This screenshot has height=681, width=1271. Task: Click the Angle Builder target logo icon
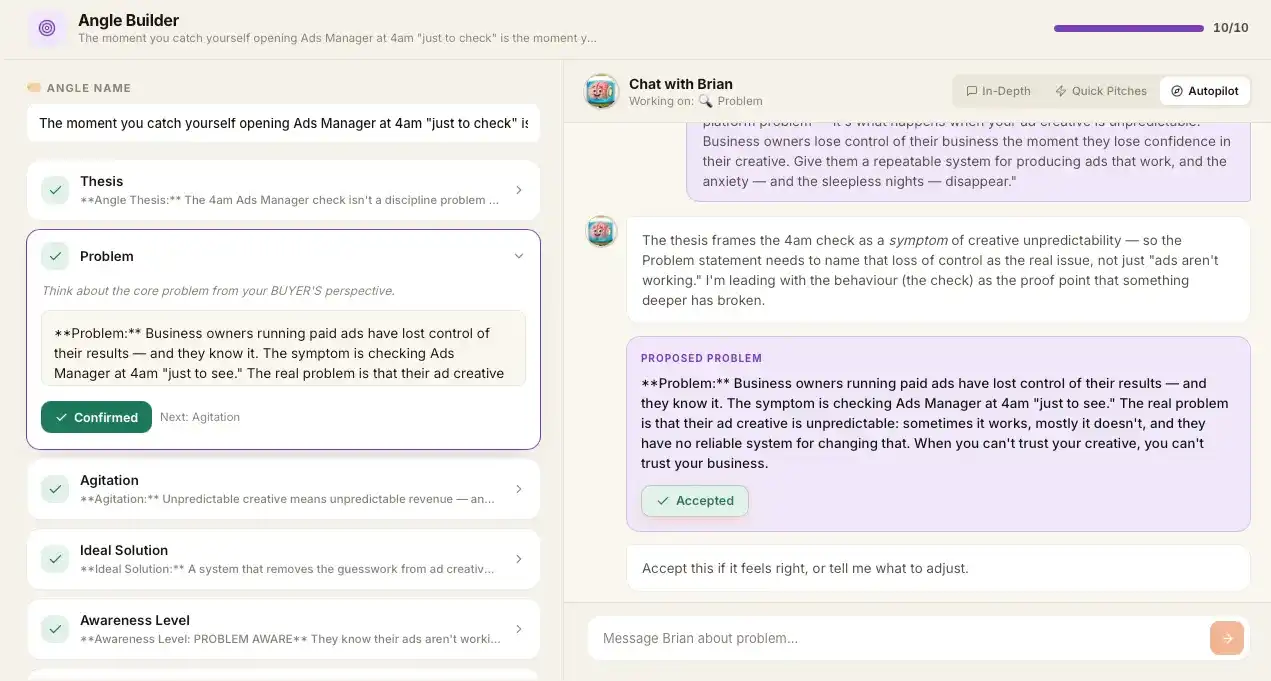tap(47, 28)
